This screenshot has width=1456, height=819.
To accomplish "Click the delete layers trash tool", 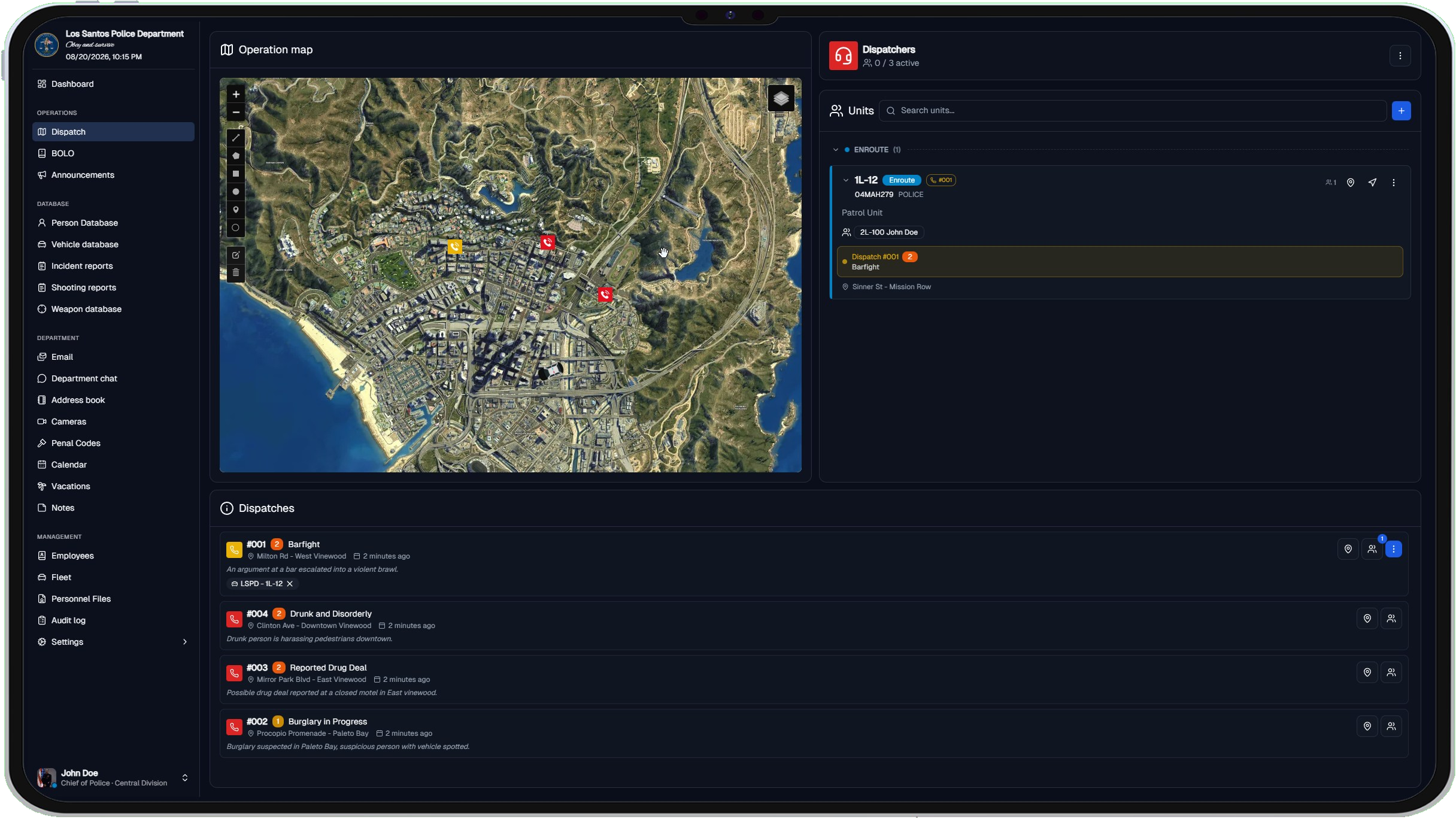I will pos(236,273).
